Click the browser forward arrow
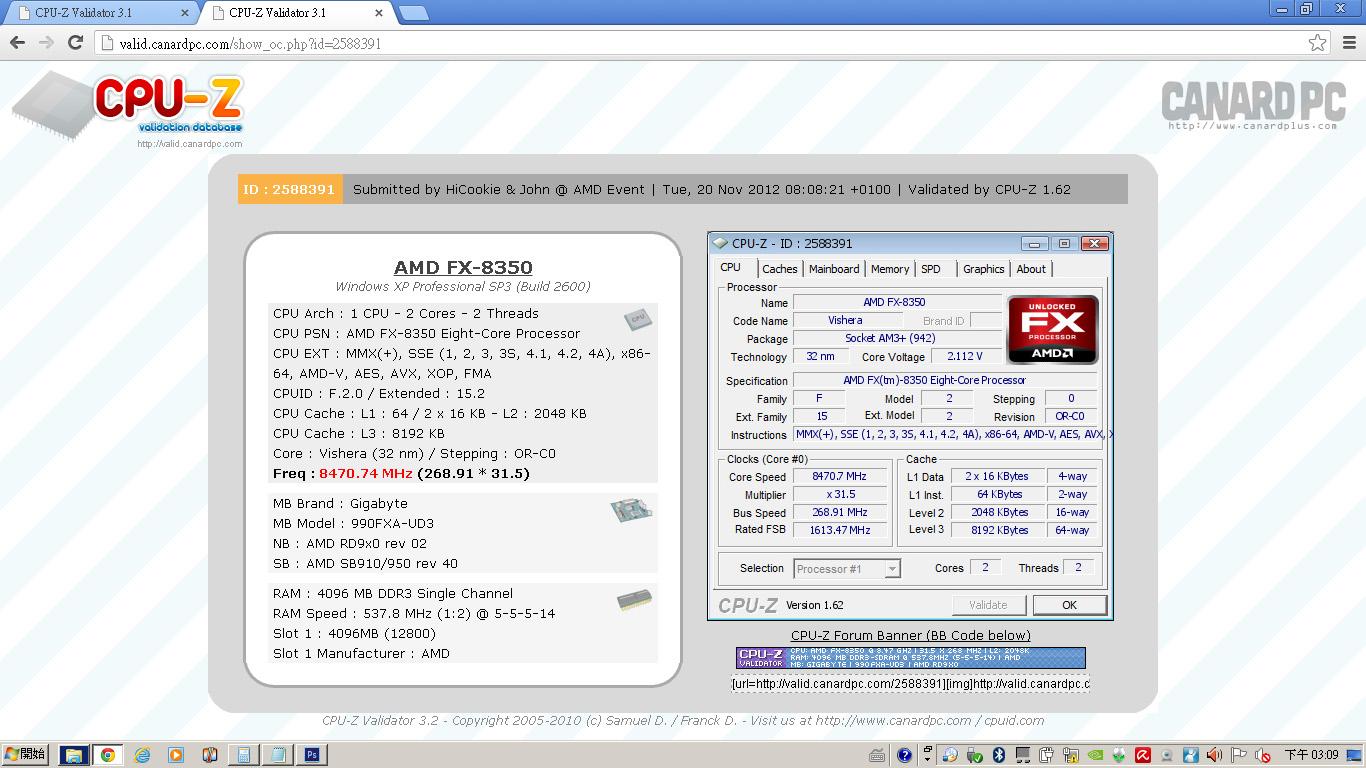 46,43
